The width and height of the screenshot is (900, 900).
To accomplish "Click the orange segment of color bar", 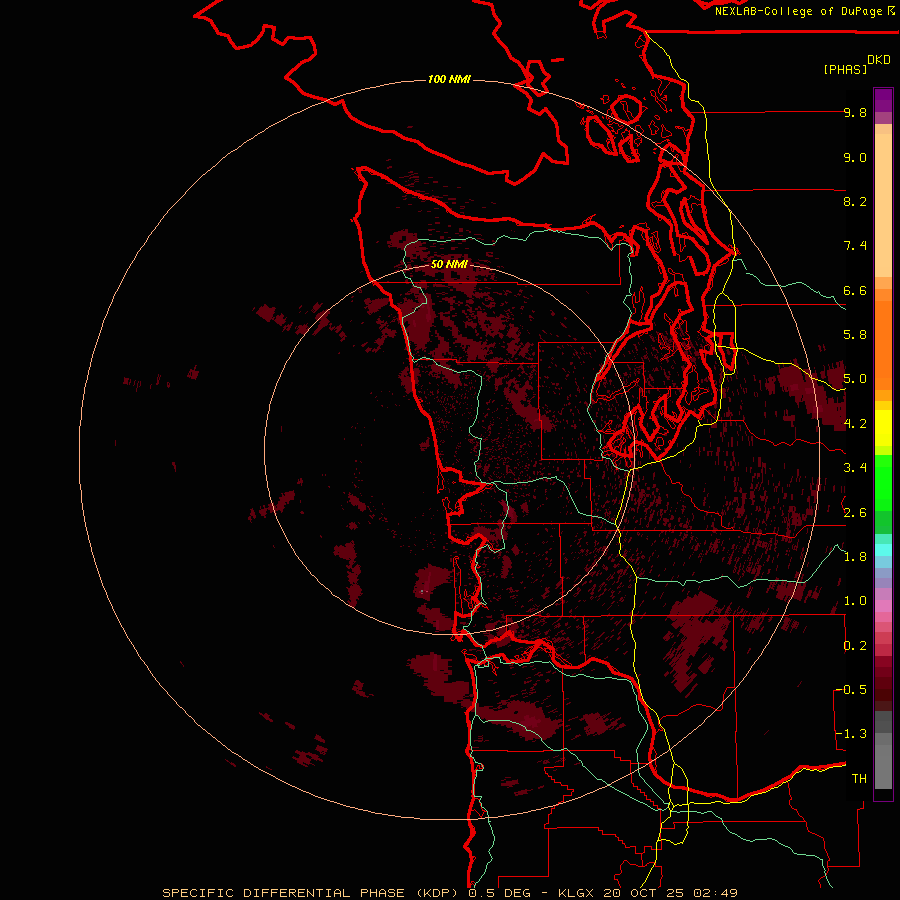I will click(883, 344).
